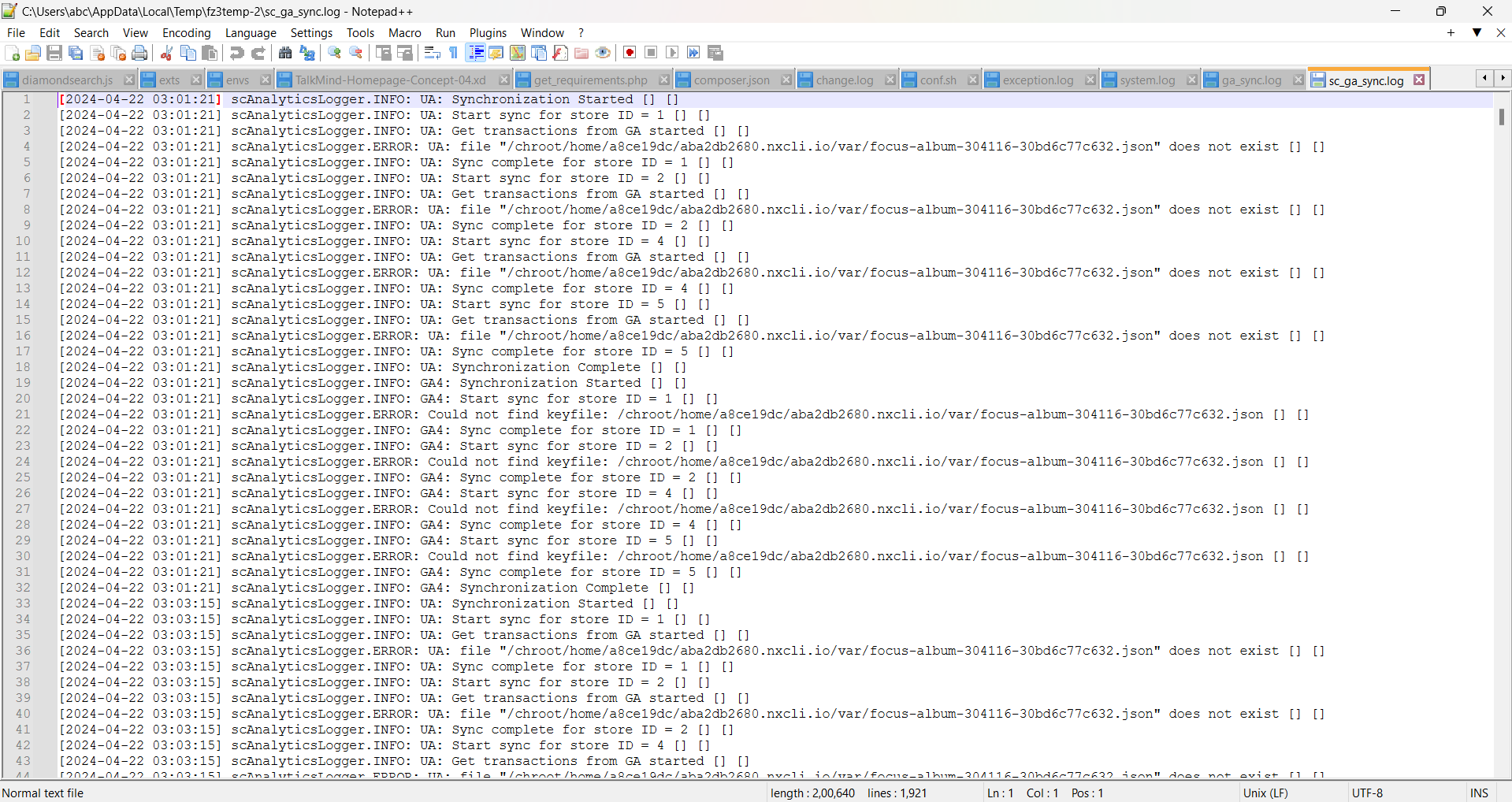Click the Undo arrow icon
Image resolution: width=1512 pixels, height=802 pixels.
(x=236, y=53)
